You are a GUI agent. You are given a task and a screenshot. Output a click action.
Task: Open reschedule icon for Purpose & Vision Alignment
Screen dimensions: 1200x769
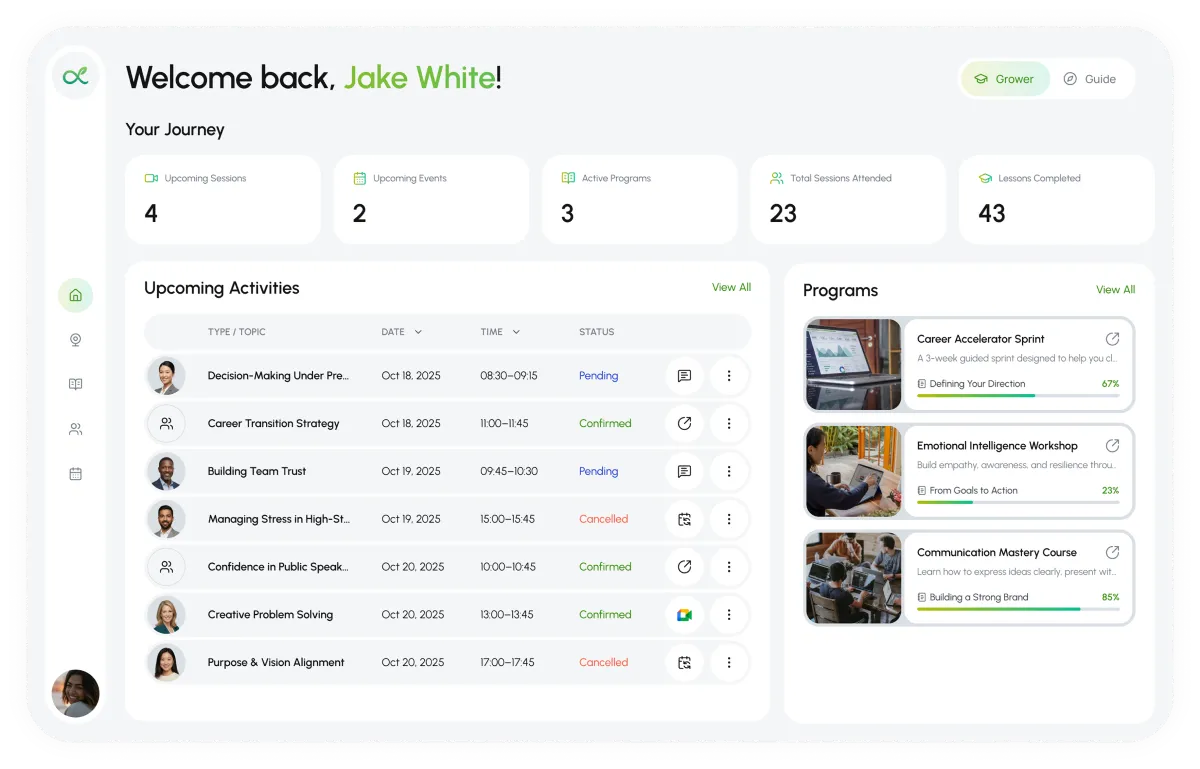684,662
